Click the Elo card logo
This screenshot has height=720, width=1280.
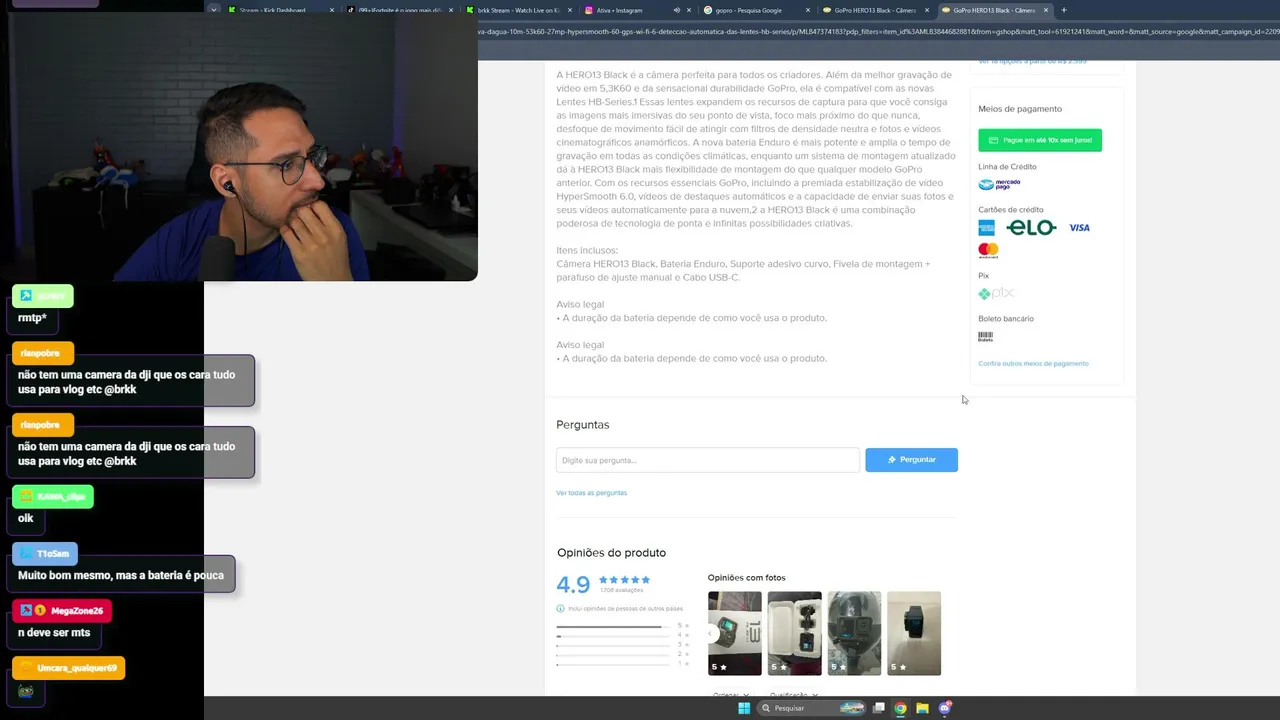coord(1031,228)
